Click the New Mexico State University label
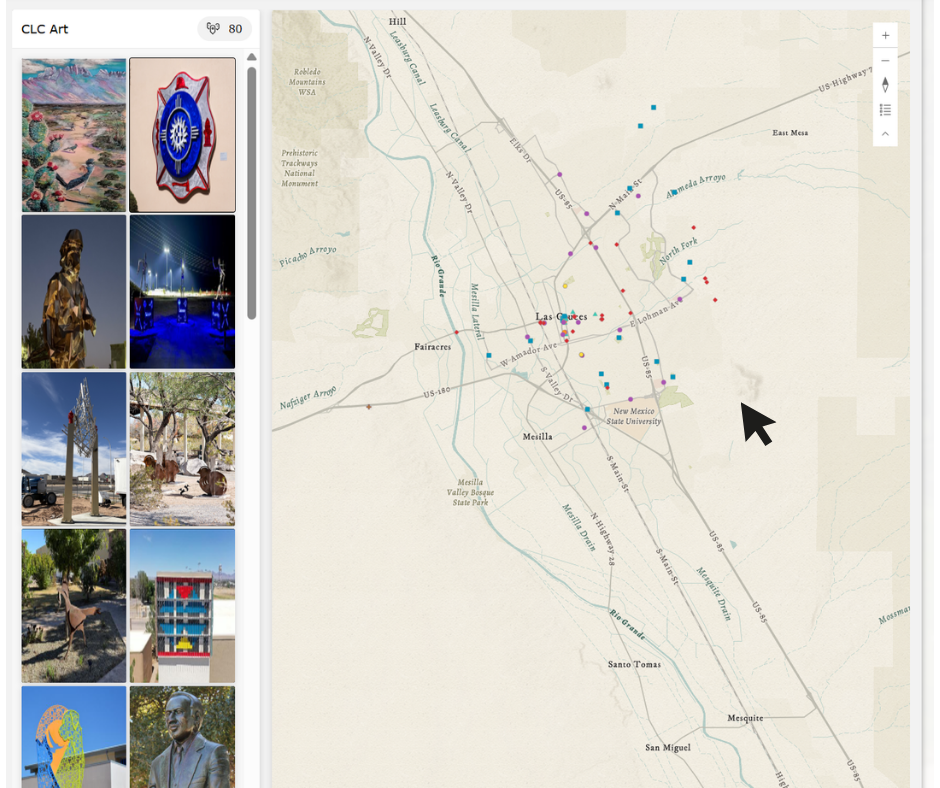940x788 pixels. click(x=634, y=416)
